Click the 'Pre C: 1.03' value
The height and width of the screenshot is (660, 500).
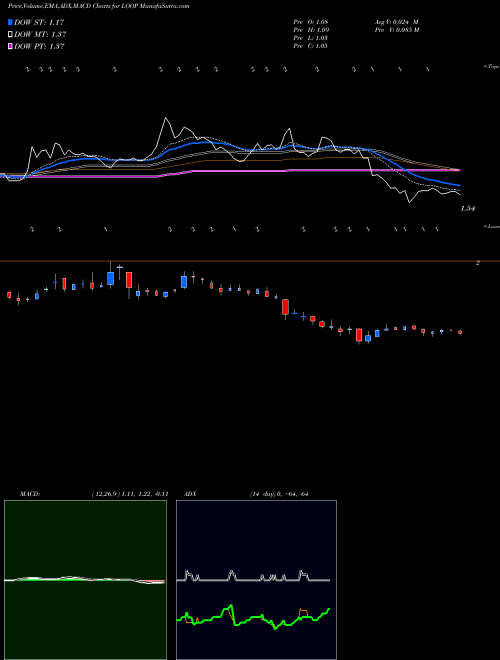click(x=311, y=46)
